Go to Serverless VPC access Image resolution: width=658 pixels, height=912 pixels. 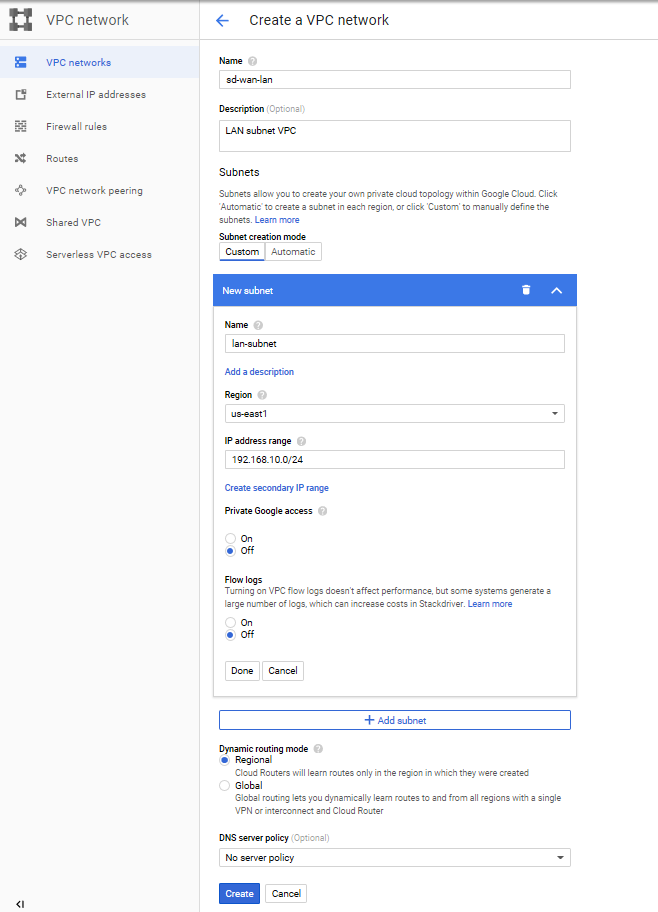[x=99, y=254]
